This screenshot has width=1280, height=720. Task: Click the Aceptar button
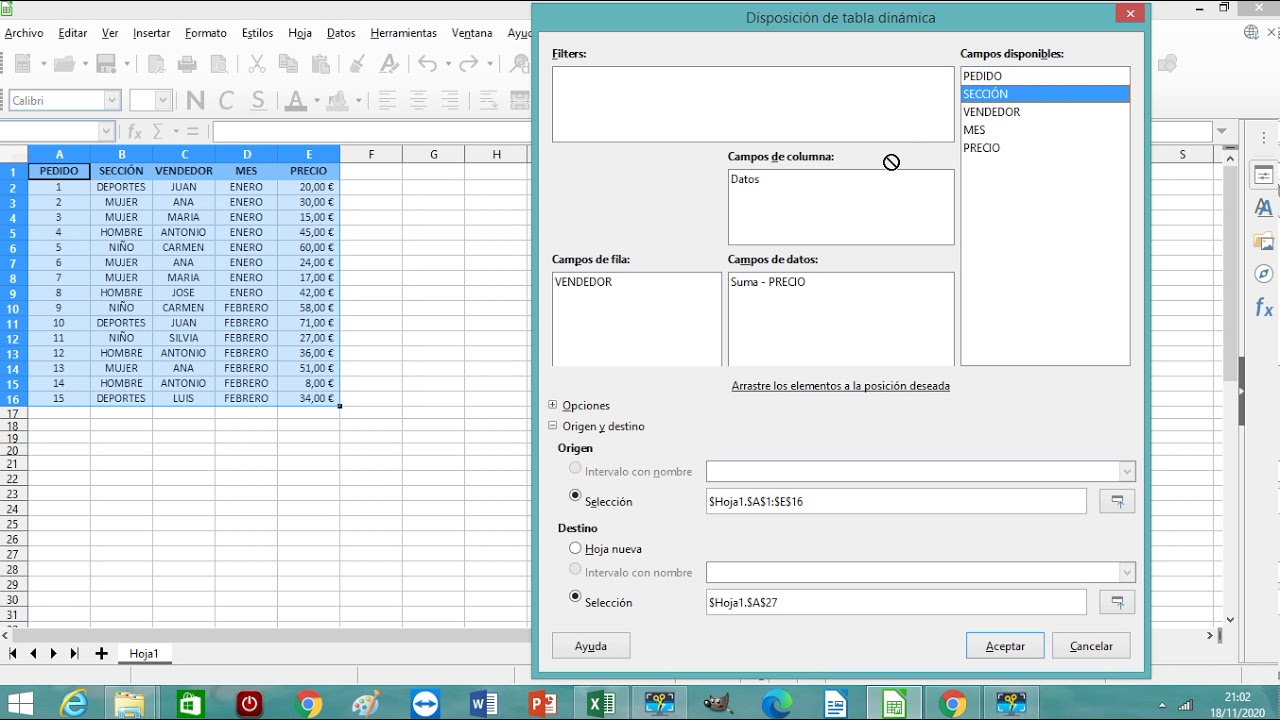pos(1005,646)
